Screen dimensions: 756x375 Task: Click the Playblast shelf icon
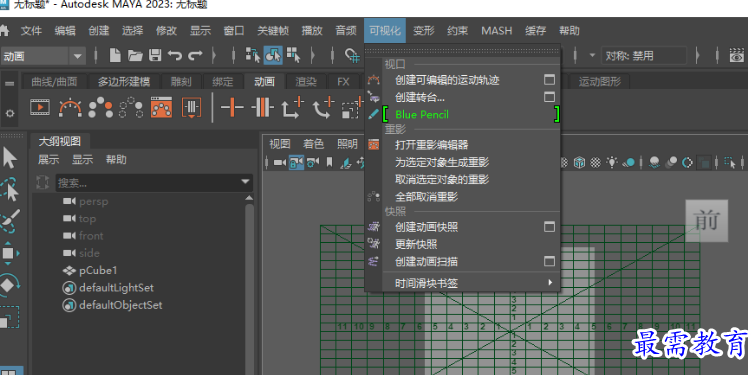[40, 107]
